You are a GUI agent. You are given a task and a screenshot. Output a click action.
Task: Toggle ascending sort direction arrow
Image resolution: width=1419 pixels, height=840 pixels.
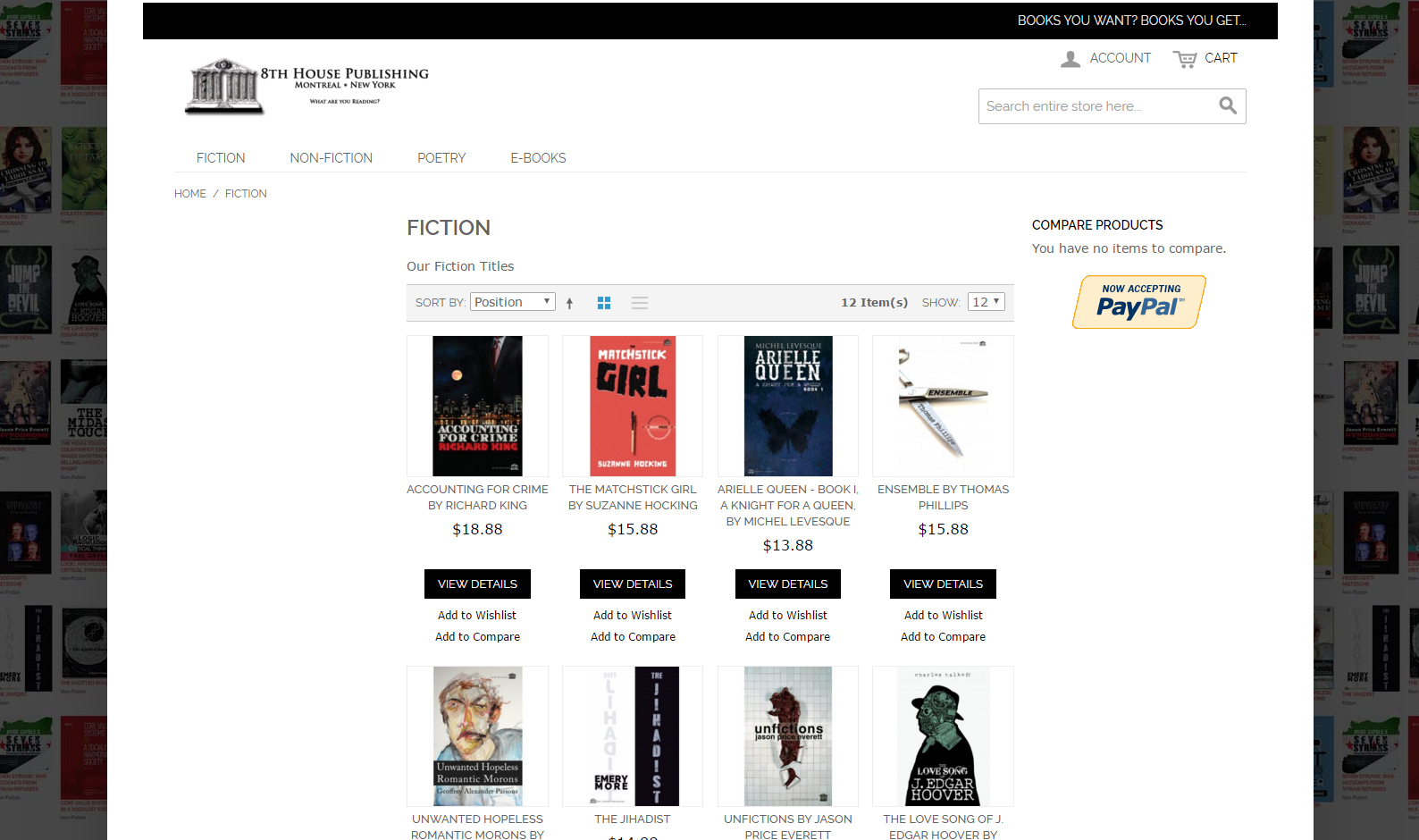point(569,303)
